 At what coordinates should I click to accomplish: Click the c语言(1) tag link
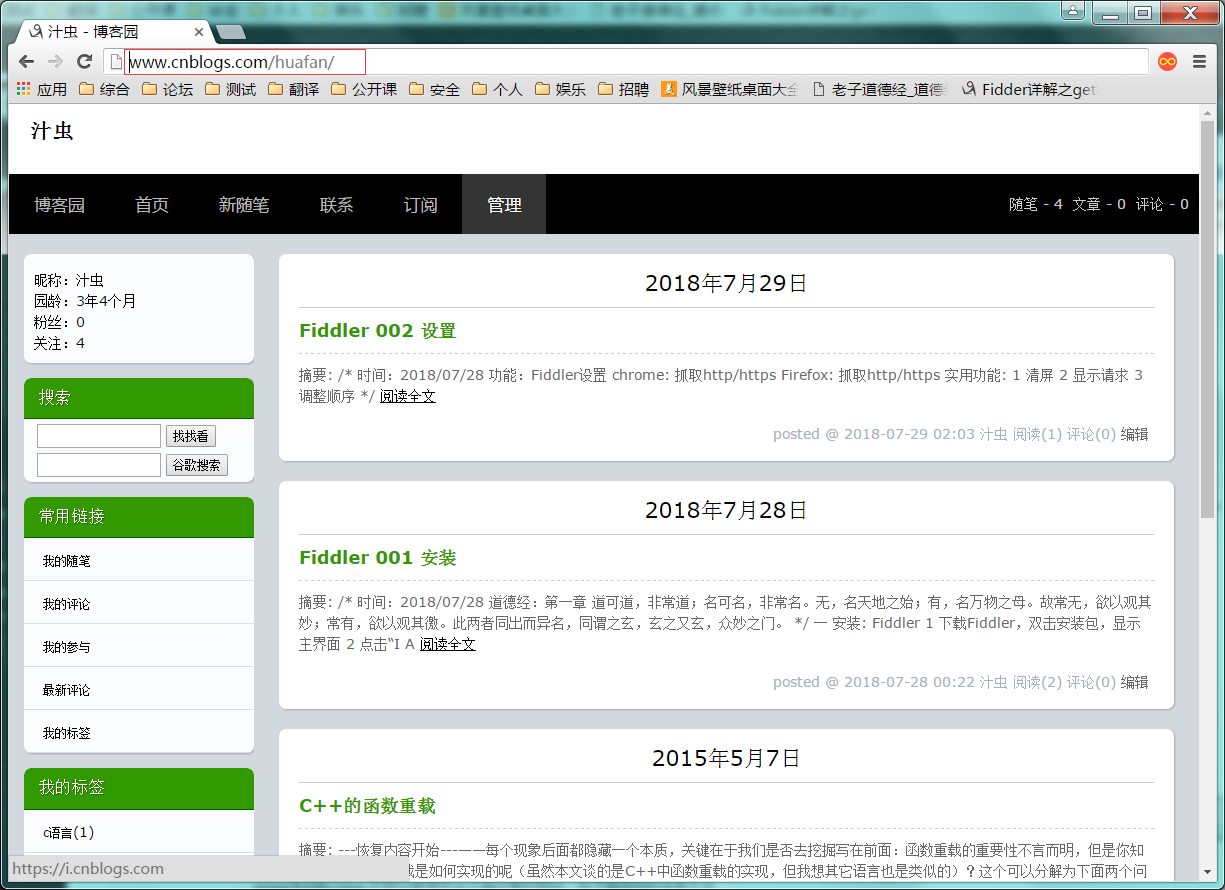tap(68, 832)
